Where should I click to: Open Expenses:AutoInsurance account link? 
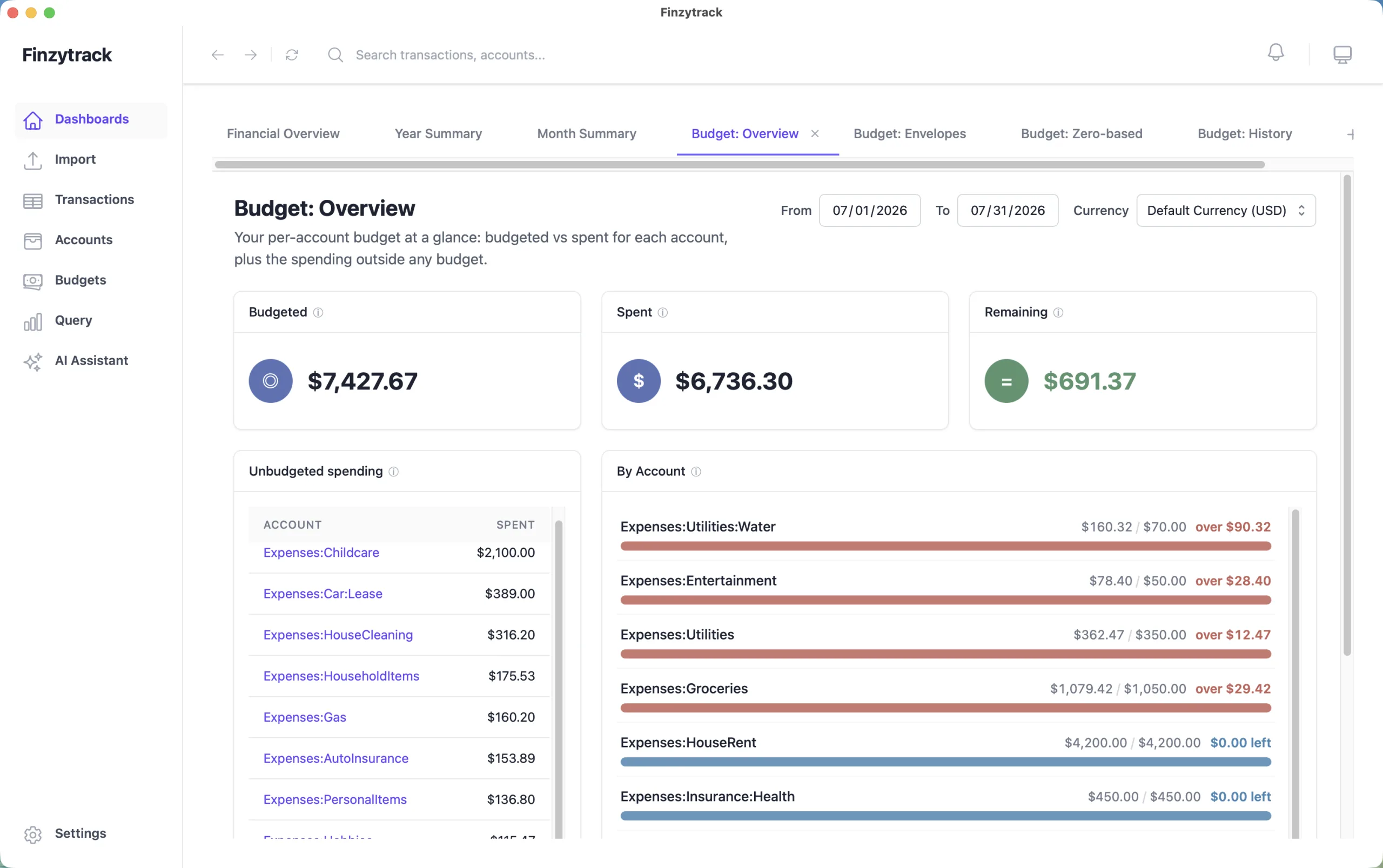(x=336, y=758)
